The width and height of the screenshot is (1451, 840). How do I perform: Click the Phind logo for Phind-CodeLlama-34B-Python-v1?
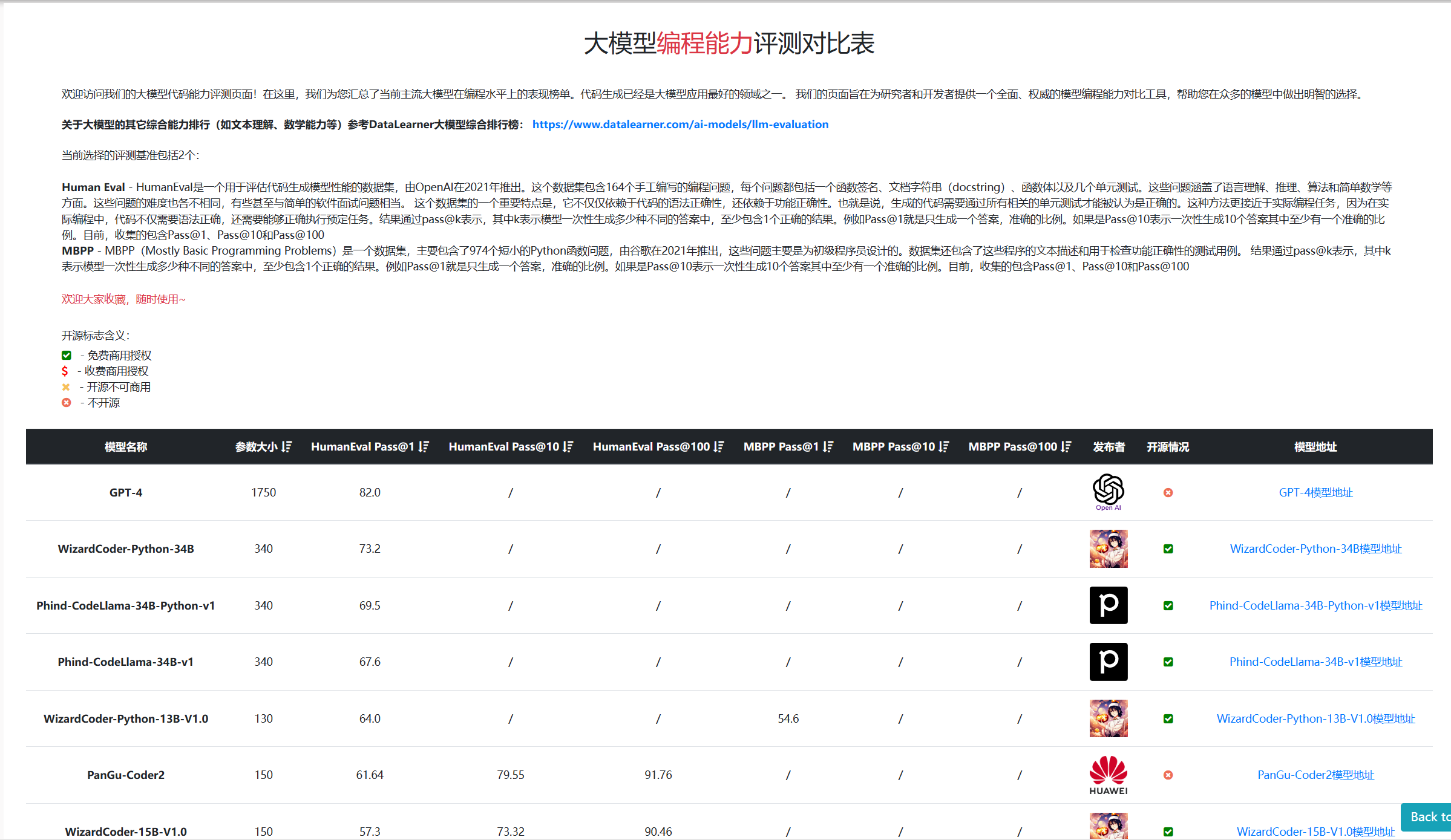[1108, 605]
